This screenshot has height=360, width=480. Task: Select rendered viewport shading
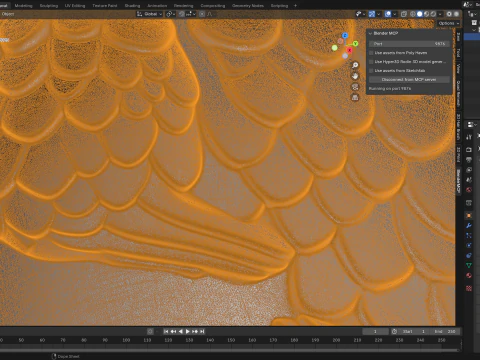(x=433, y=14)
